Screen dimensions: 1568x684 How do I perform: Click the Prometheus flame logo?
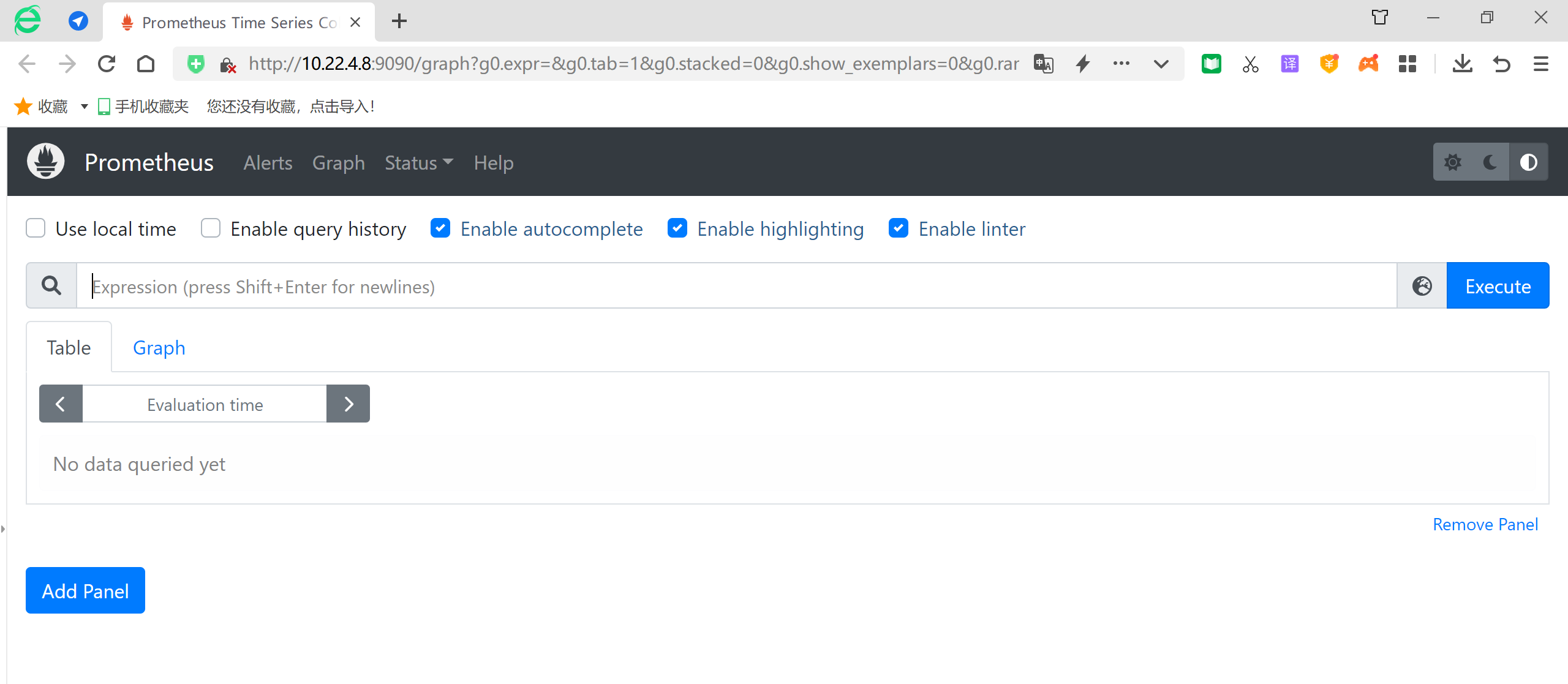pyautogui.click(x=46, y=162)
